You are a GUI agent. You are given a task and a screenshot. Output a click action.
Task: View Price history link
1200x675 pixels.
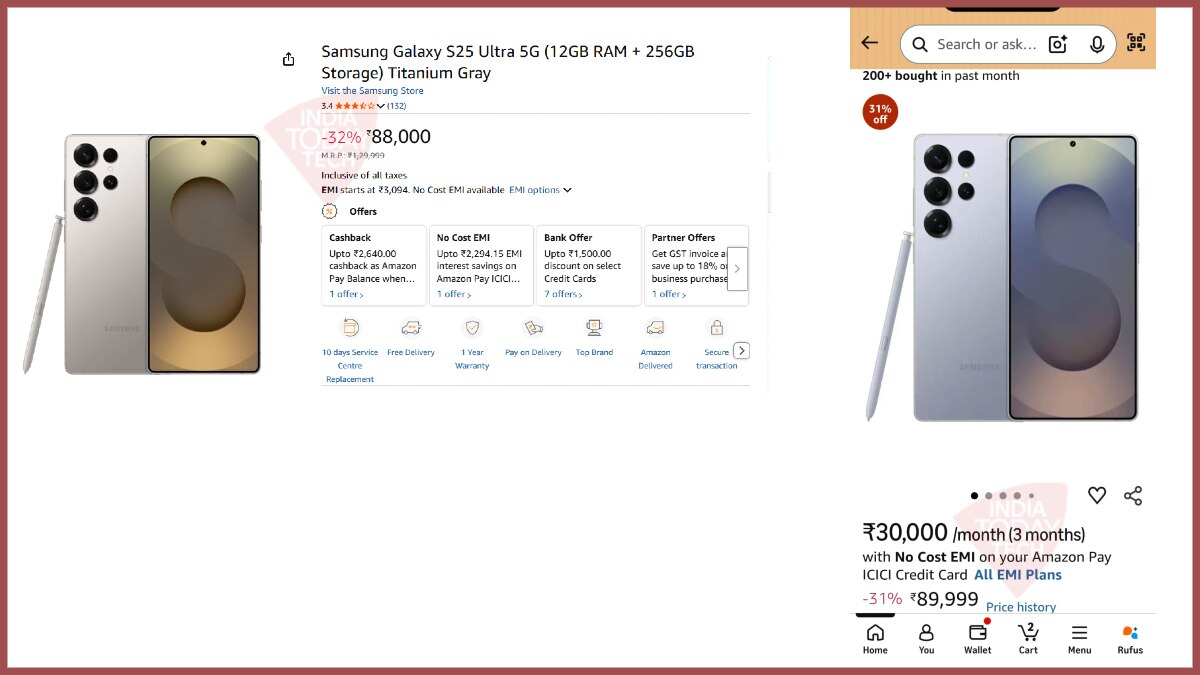point(1021,607)
